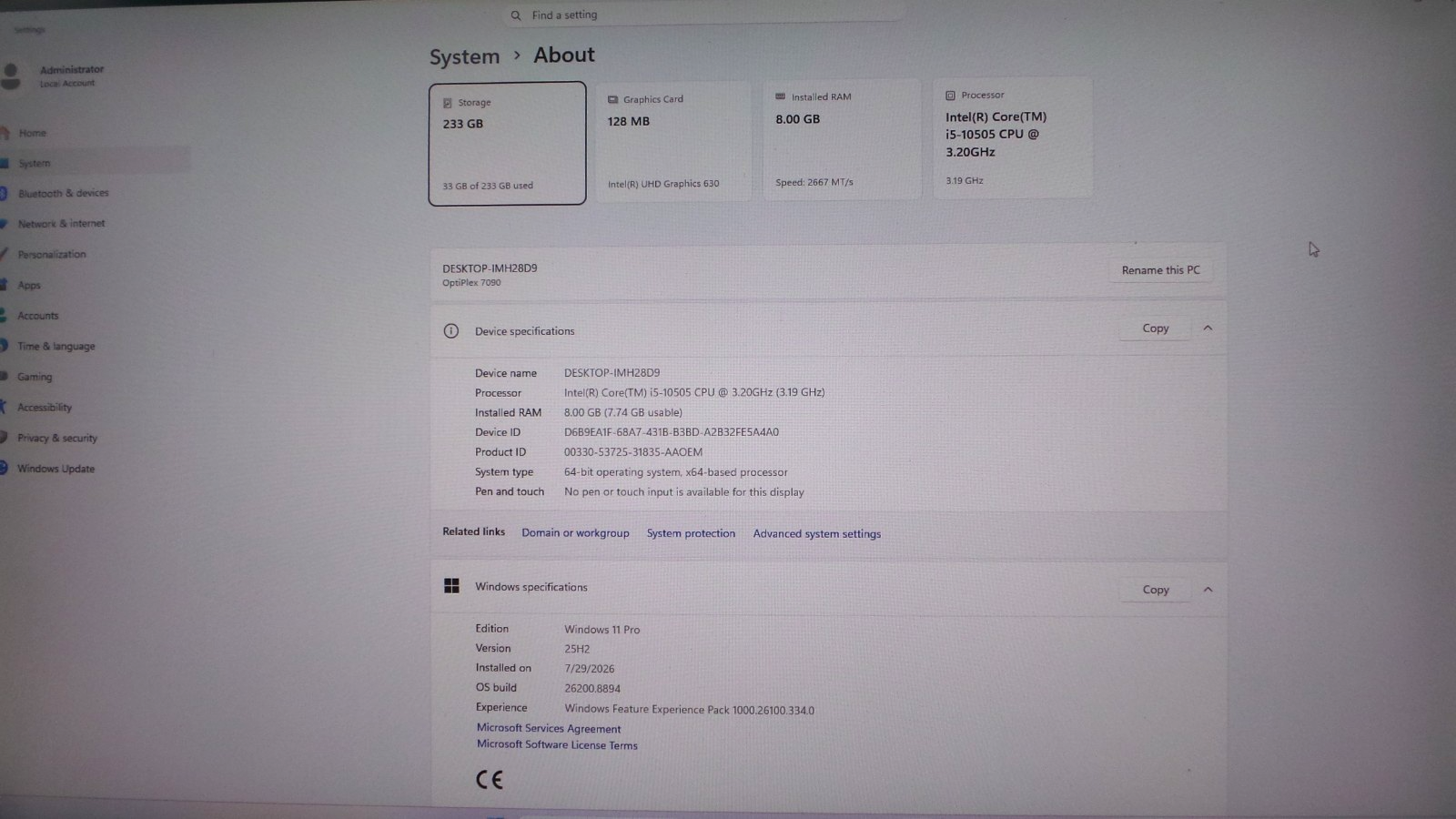Click the 64-bit operating system value
Viewport: 1456px width, 819px height.
coord(676,472)
